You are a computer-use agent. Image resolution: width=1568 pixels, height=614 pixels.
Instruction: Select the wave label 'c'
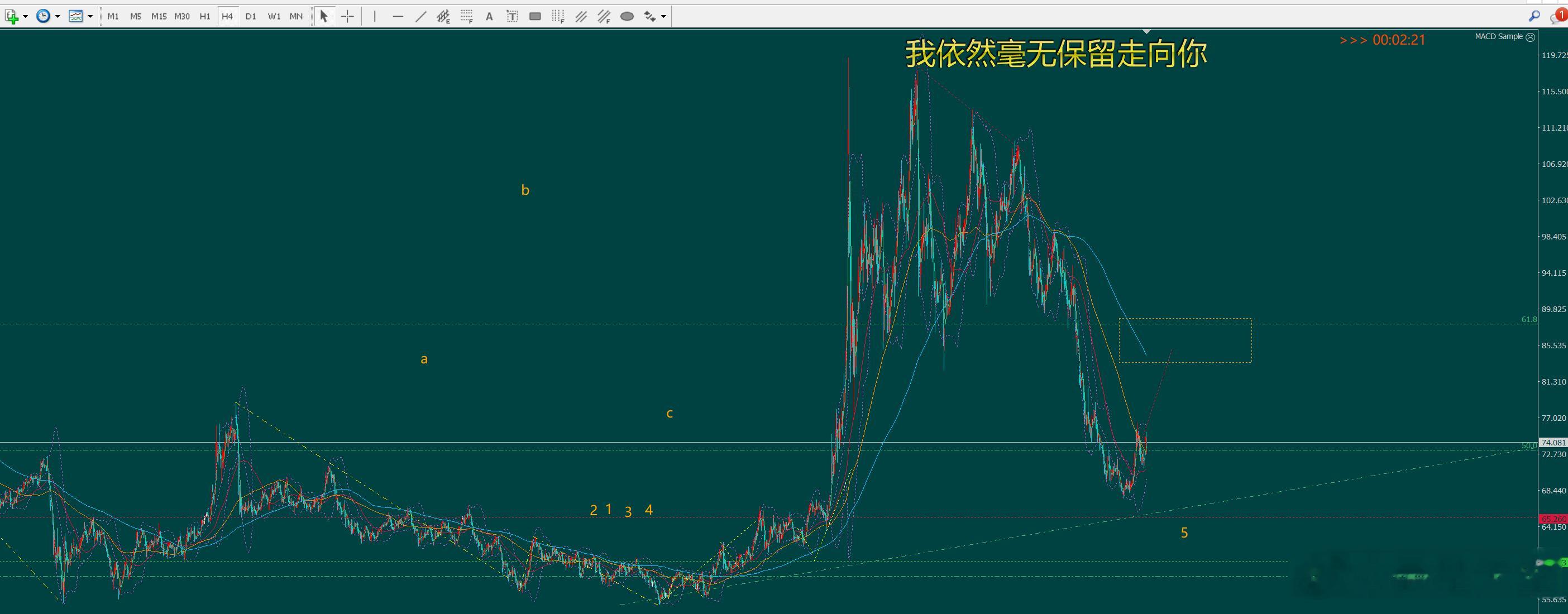coord(670,413)
